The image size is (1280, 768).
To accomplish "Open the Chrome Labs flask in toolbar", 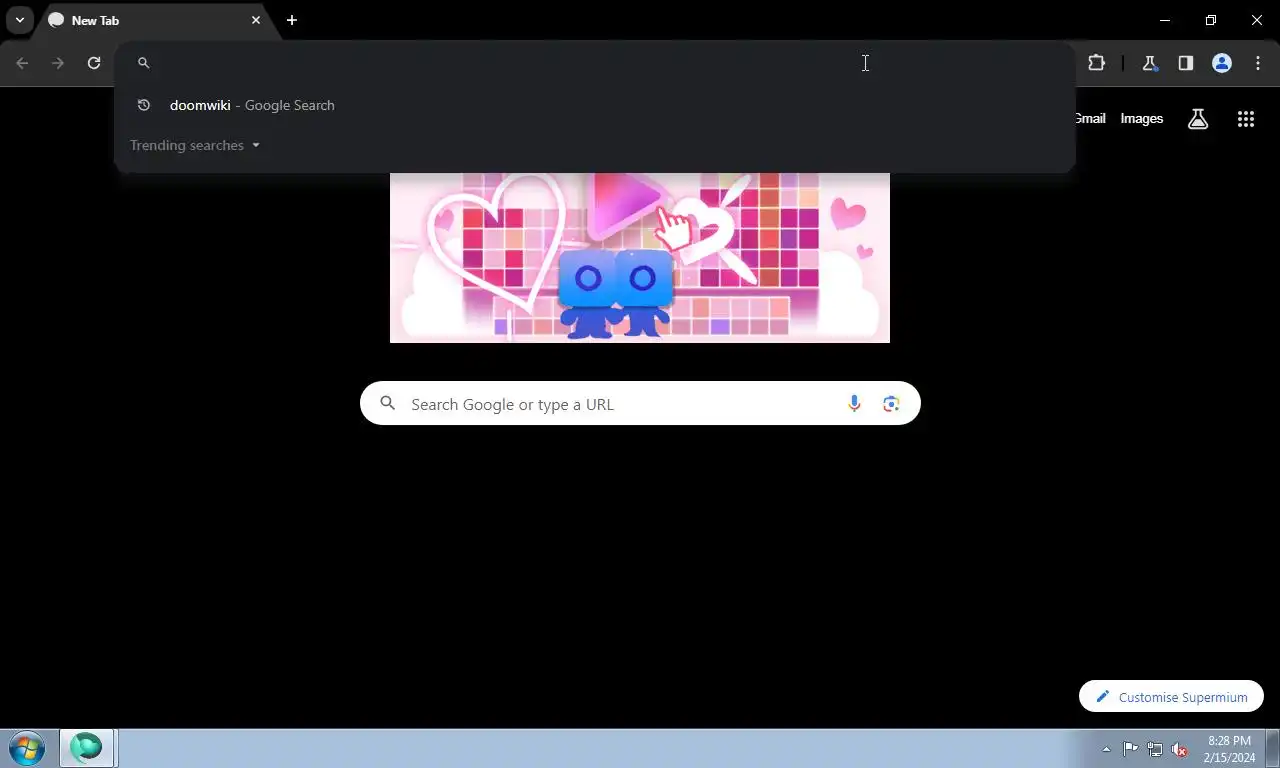I will tap(1150, 63).
